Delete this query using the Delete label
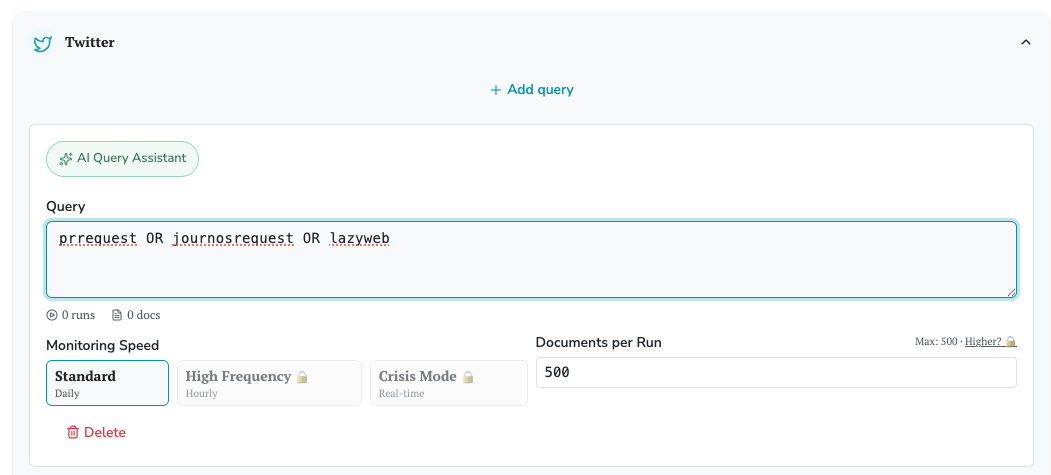Viewport: 1051px width, 475px height. (105, 432)
